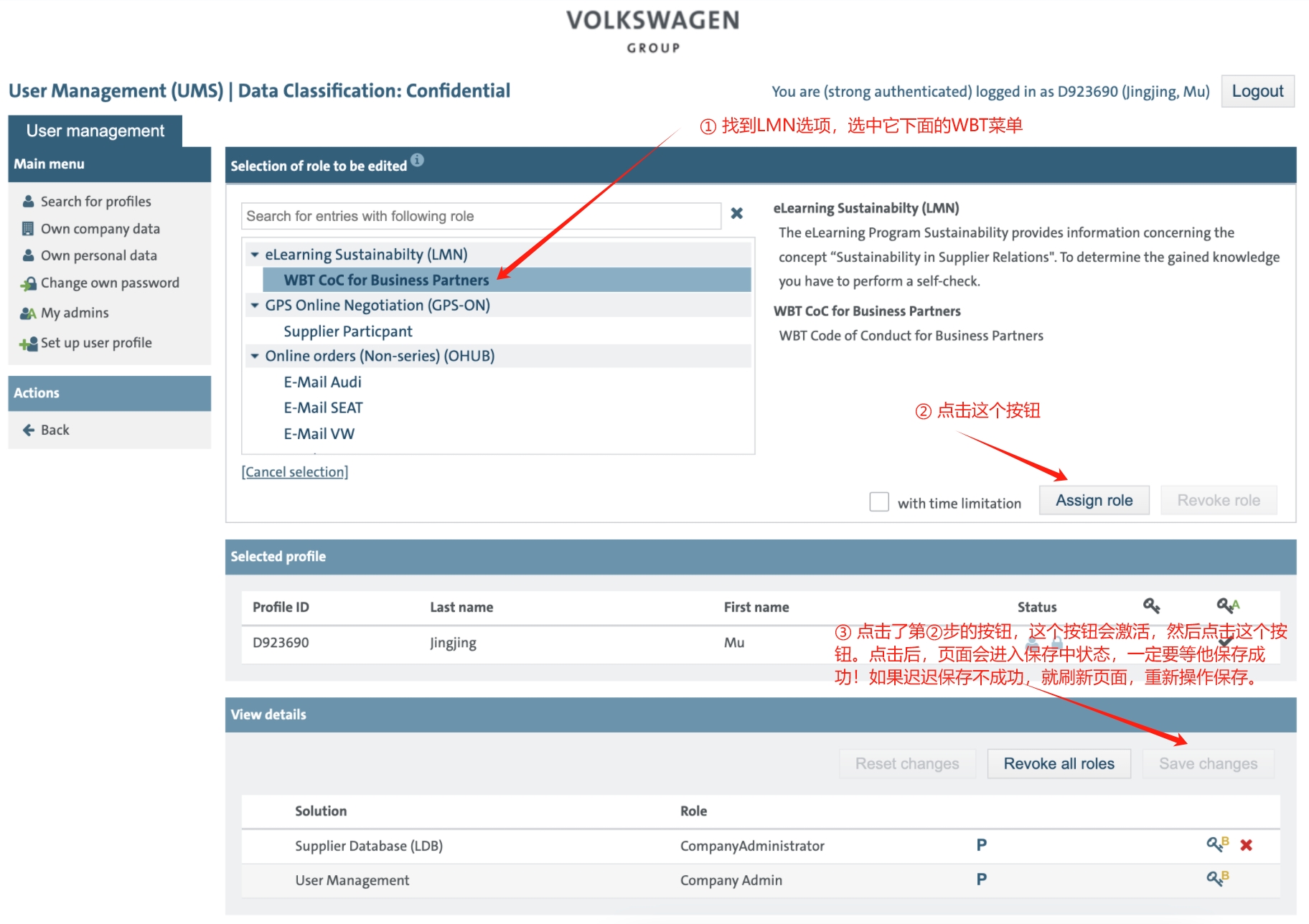Select WBT CoC for Business Partners role

pyautogui.click(x=507, y=280)
